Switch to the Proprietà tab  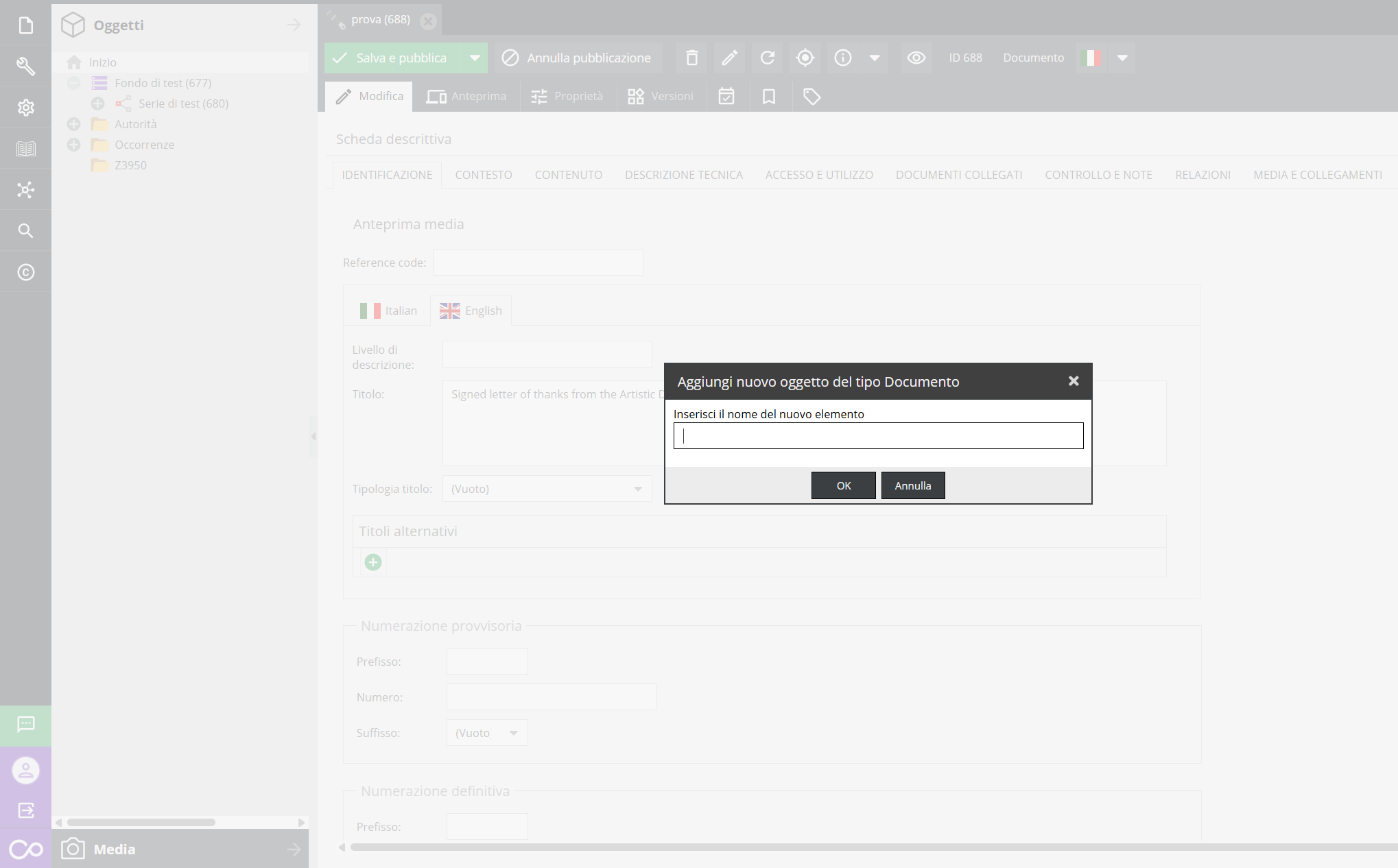[567, 97]
